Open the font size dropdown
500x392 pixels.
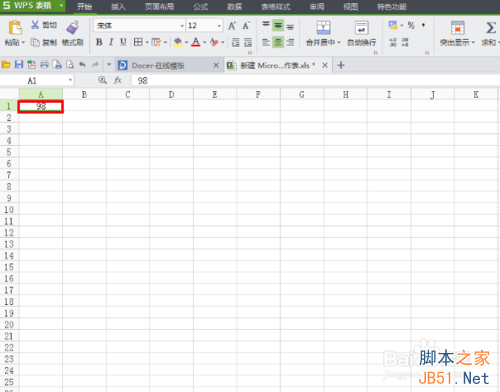(219, 26)
